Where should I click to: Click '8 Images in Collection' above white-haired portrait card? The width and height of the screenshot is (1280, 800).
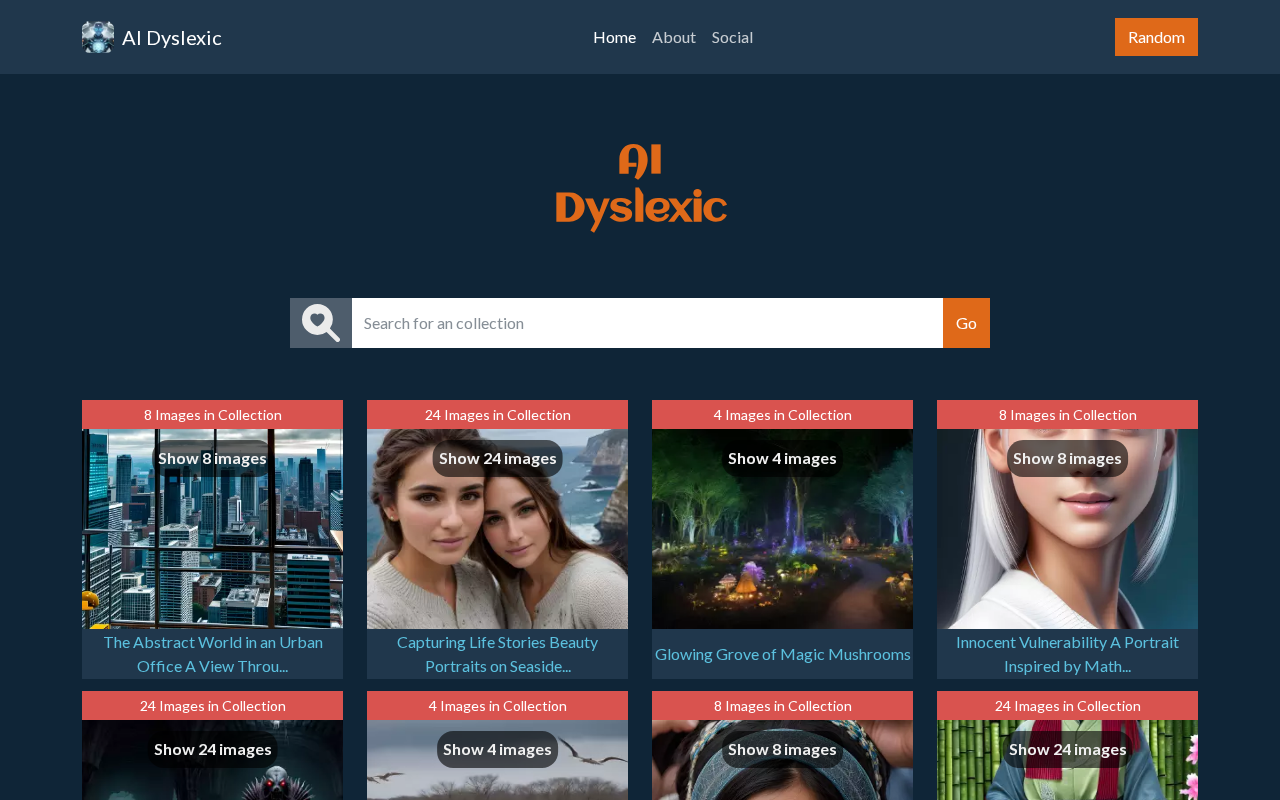(x=1067, y=415)
